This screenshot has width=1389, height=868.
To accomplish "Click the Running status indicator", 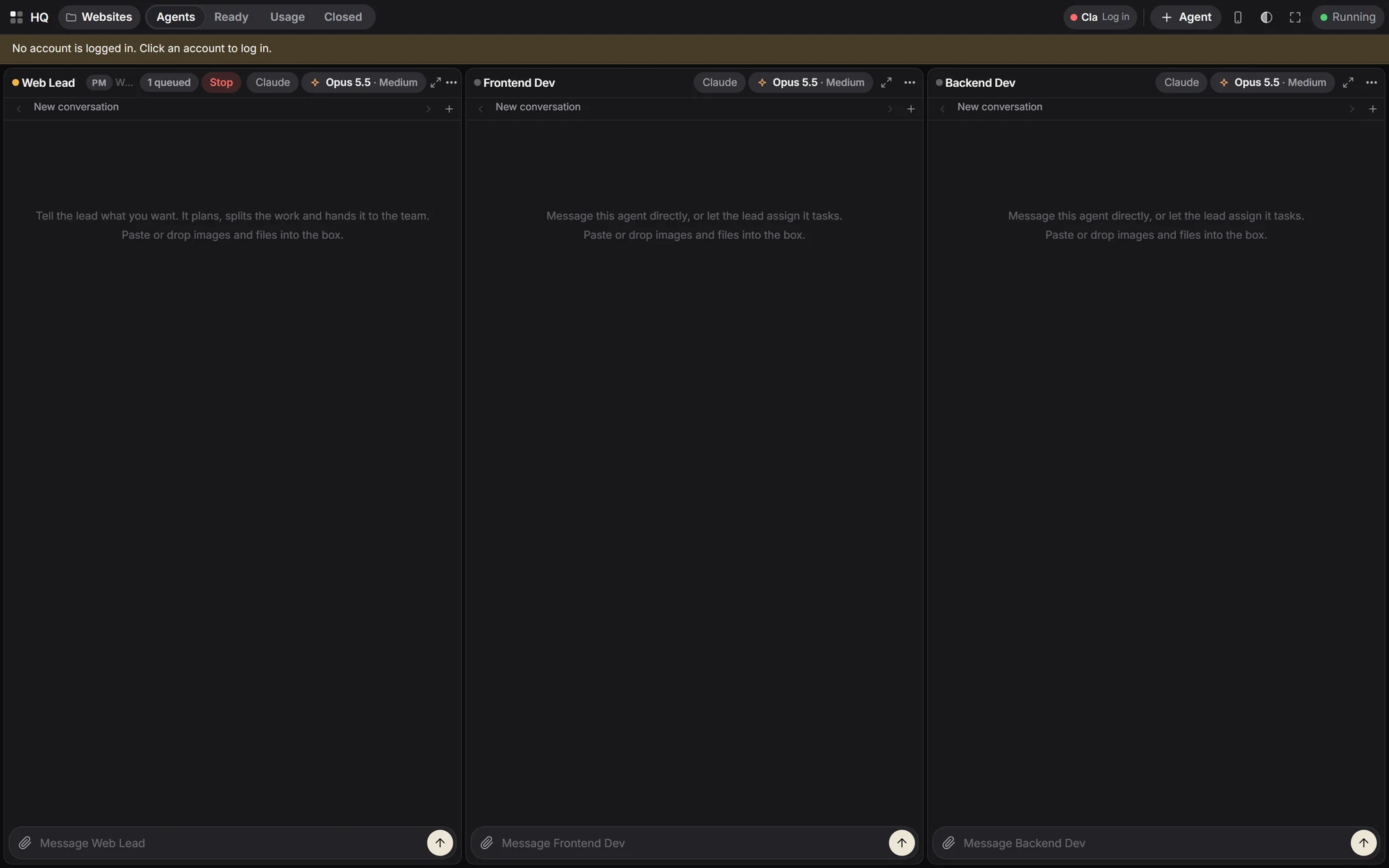I will 1347,17.
